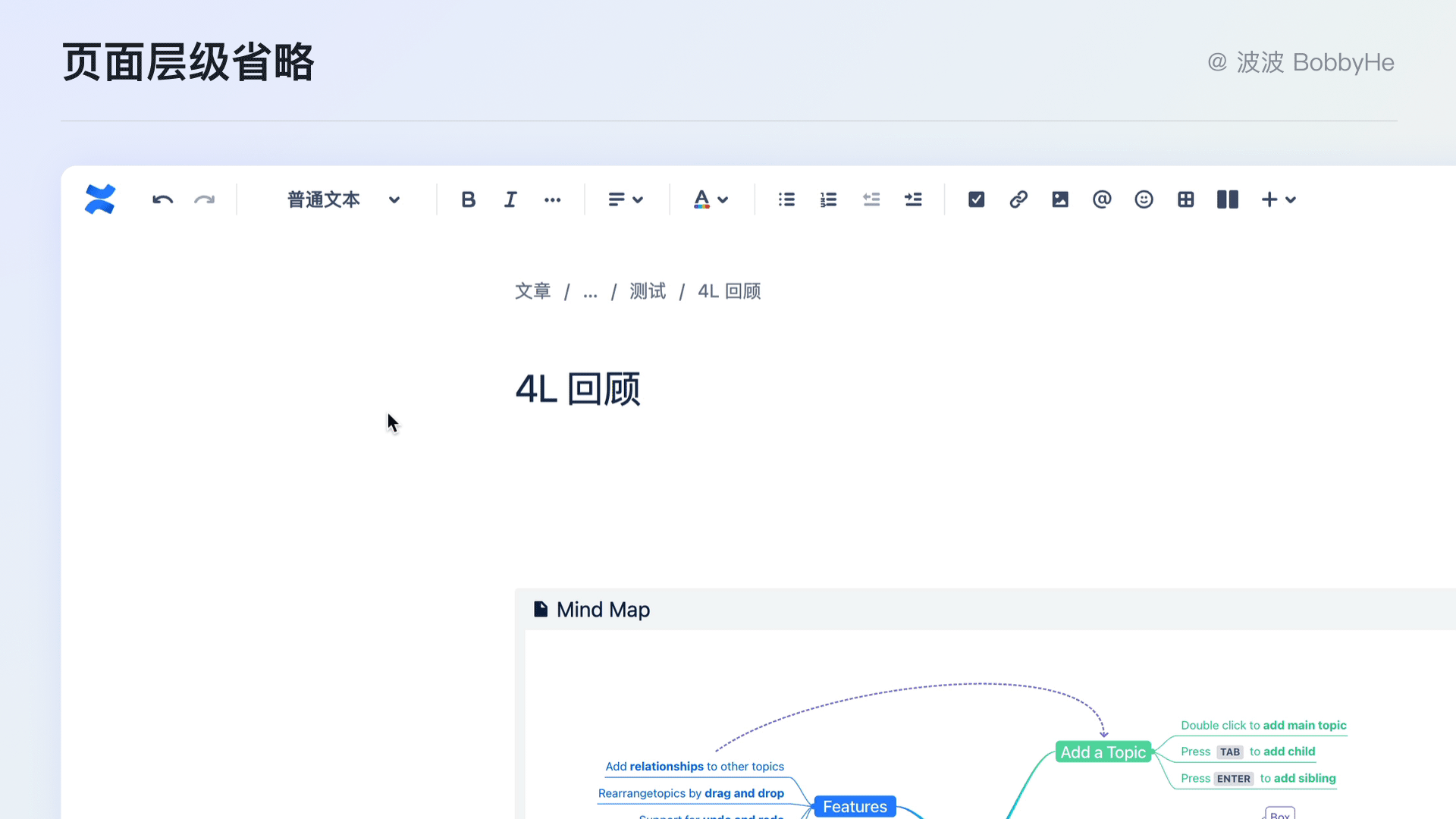Click the redo arrow icon
The image size is (1456, 819).
click(204, 199)
